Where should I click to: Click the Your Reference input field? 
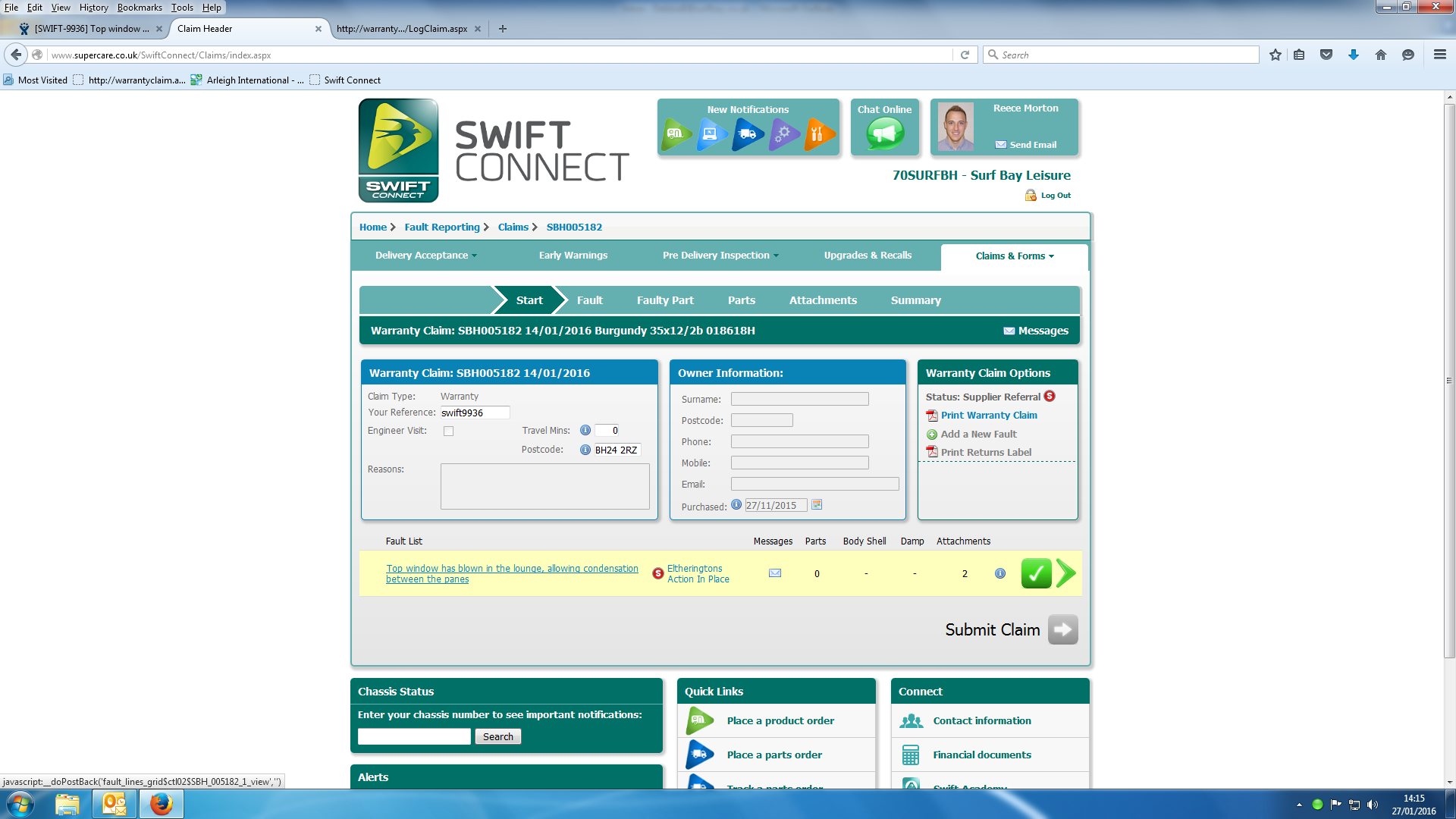475,413
